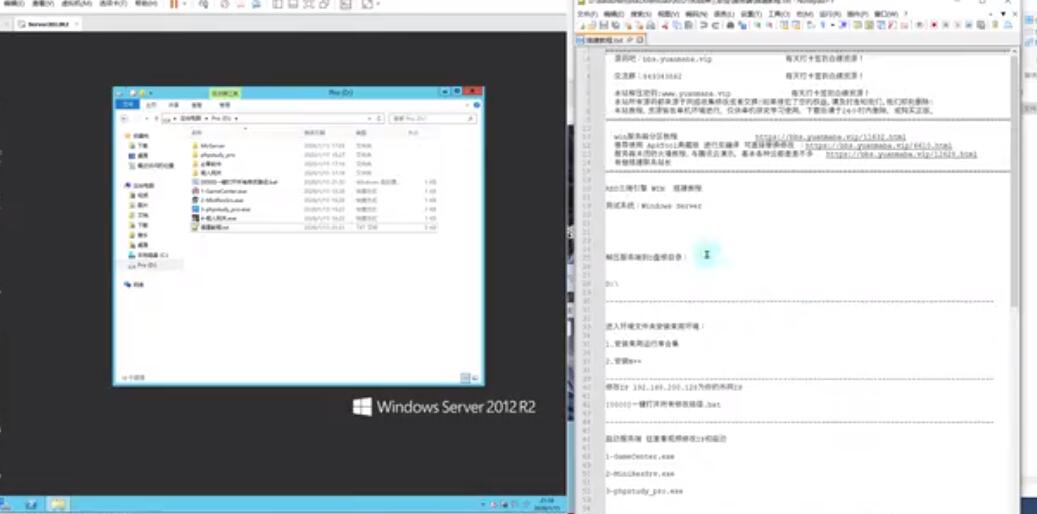Select the 1-GameCenter.exe file icon
Image resolution: width=1037 pixels, height=514 pixels.
point(195,189)
